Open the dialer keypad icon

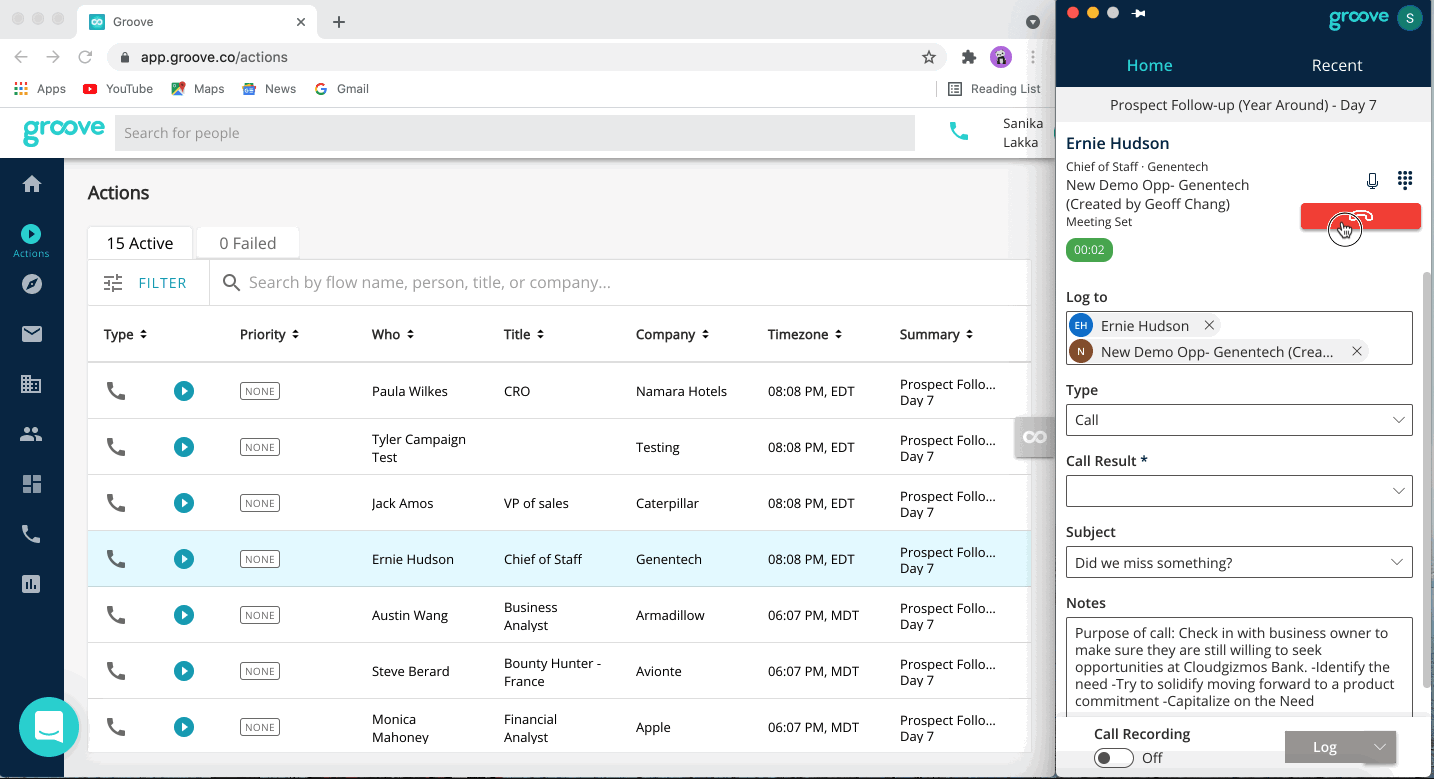(1405, 180)
